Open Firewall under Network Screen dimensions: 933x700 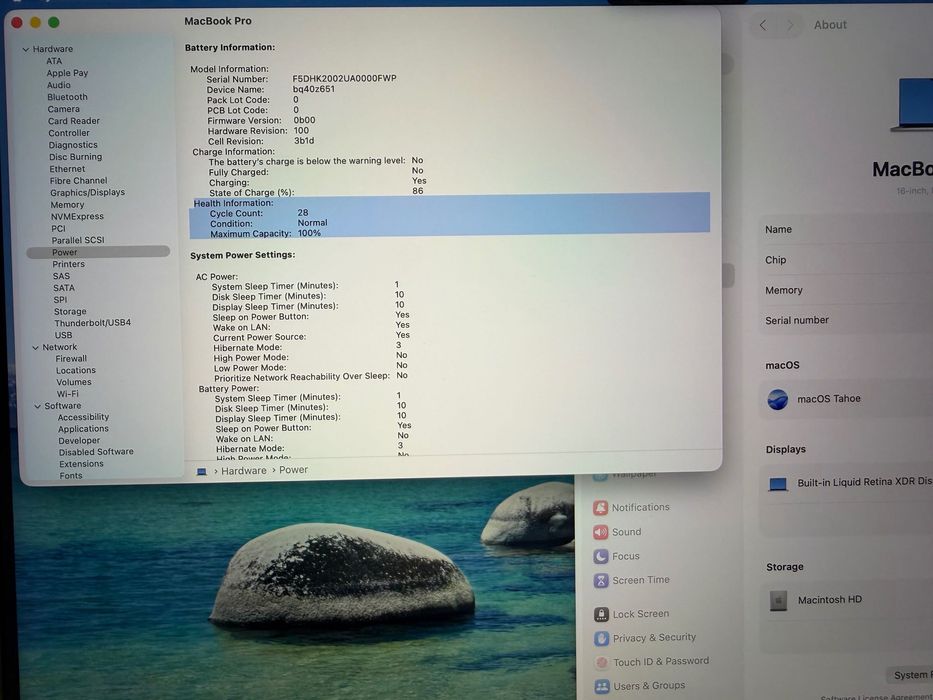pyautogui.click(x=71, y=358)
